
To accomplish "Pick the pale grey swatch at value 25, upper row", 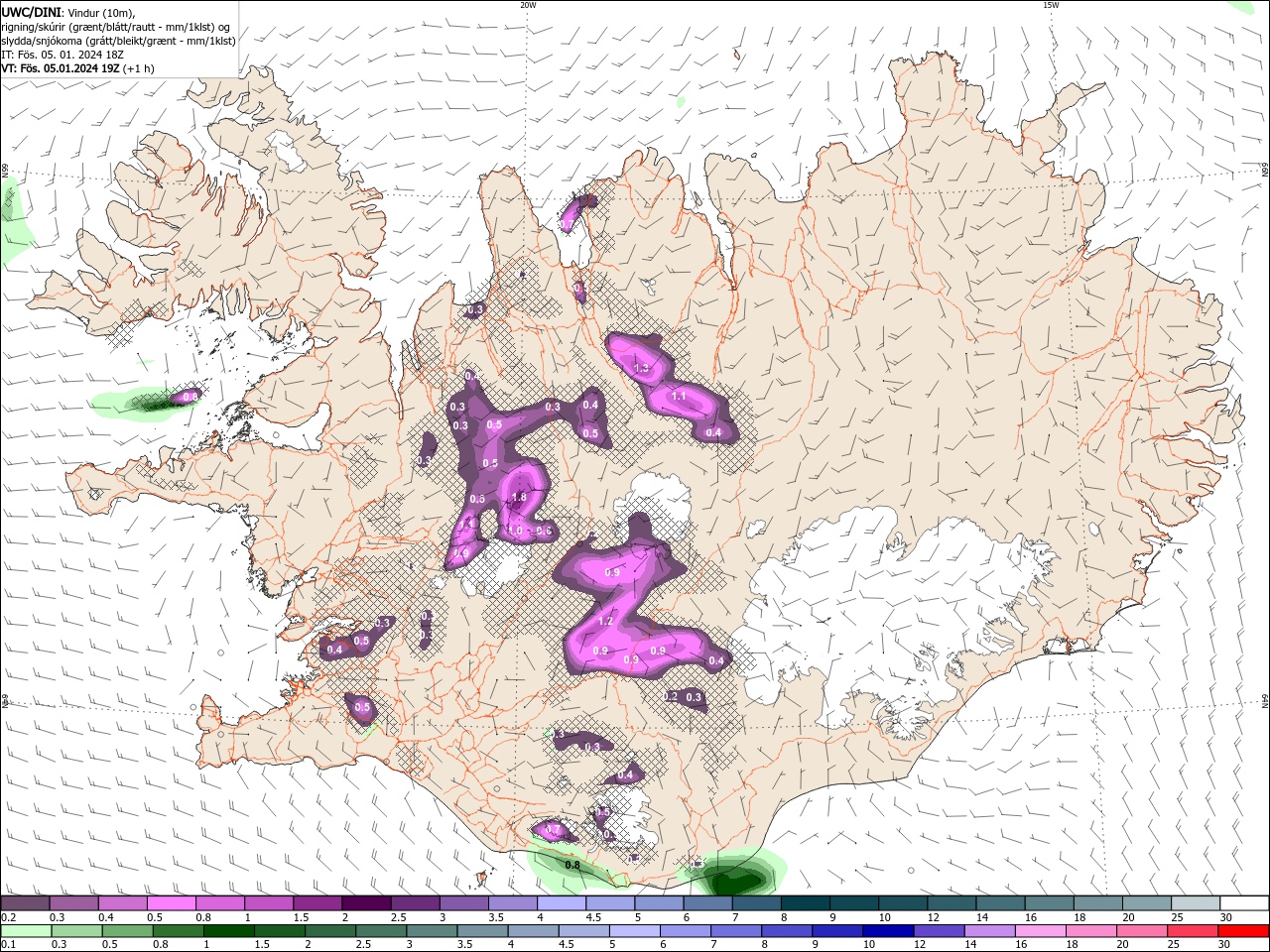I will 1196,903.
